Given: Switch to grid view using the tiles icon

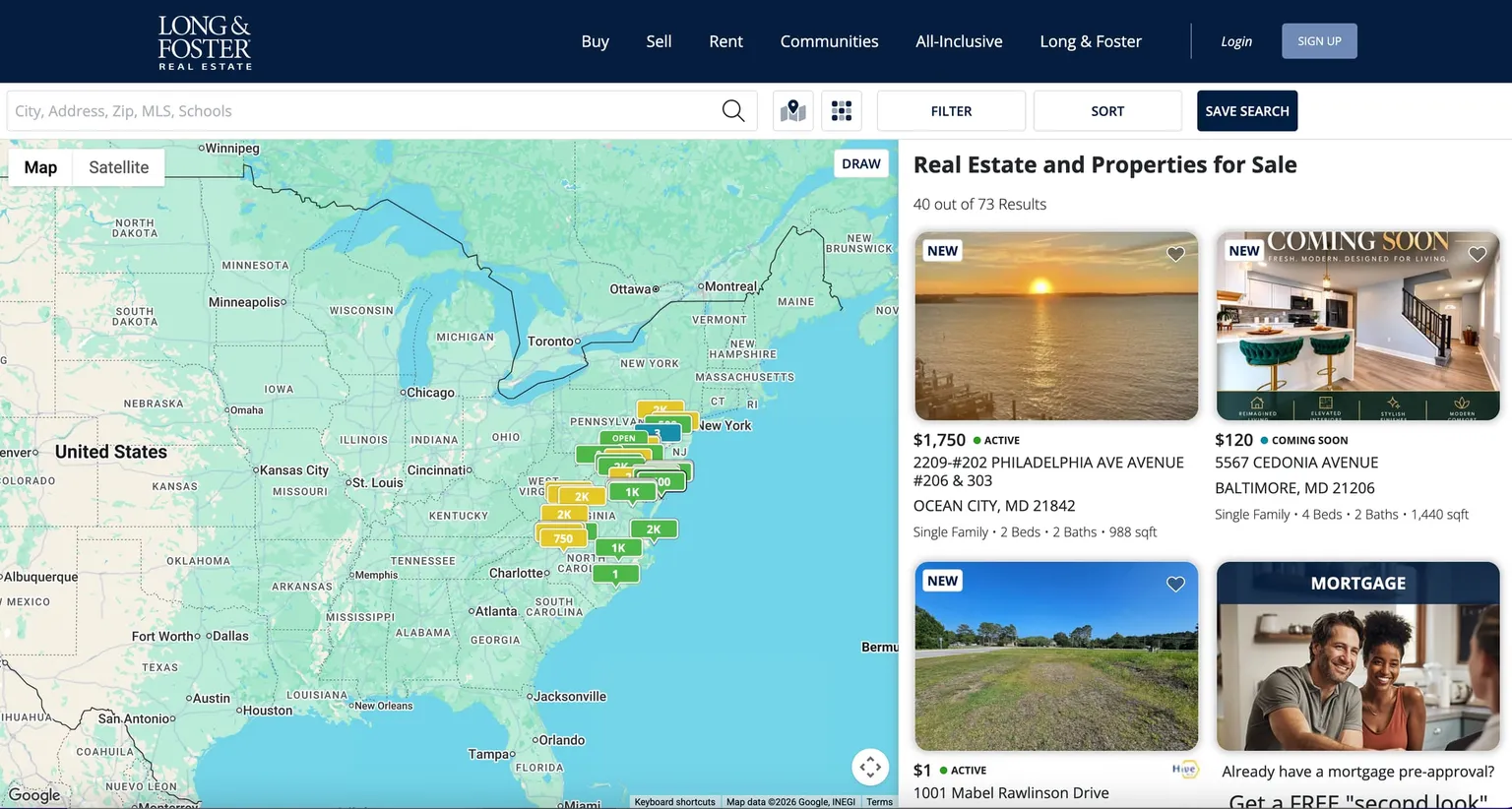Looking at the screenshot, I should tap(842, 111).
